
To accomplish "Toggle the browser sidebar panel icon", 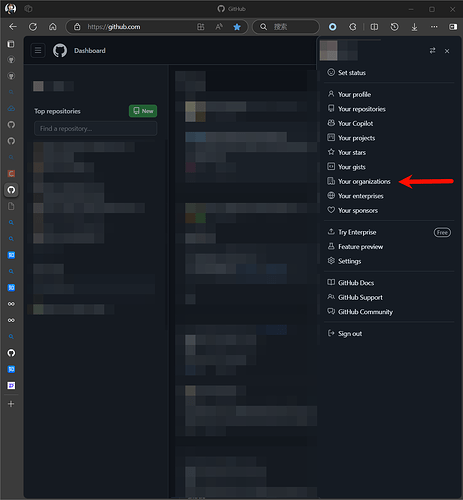I will tap(453, 27).
